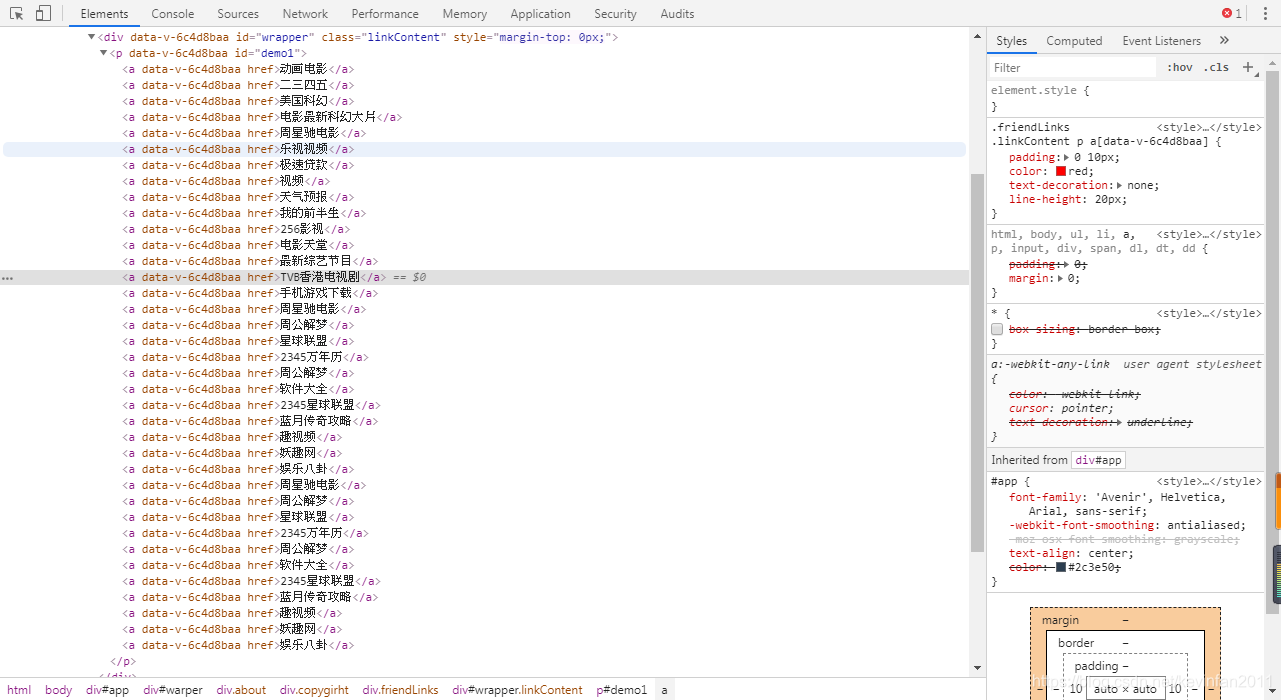Open the DevTools kebab menu
Viewport: 1281px width, 700px height.
click(1263, 14)
